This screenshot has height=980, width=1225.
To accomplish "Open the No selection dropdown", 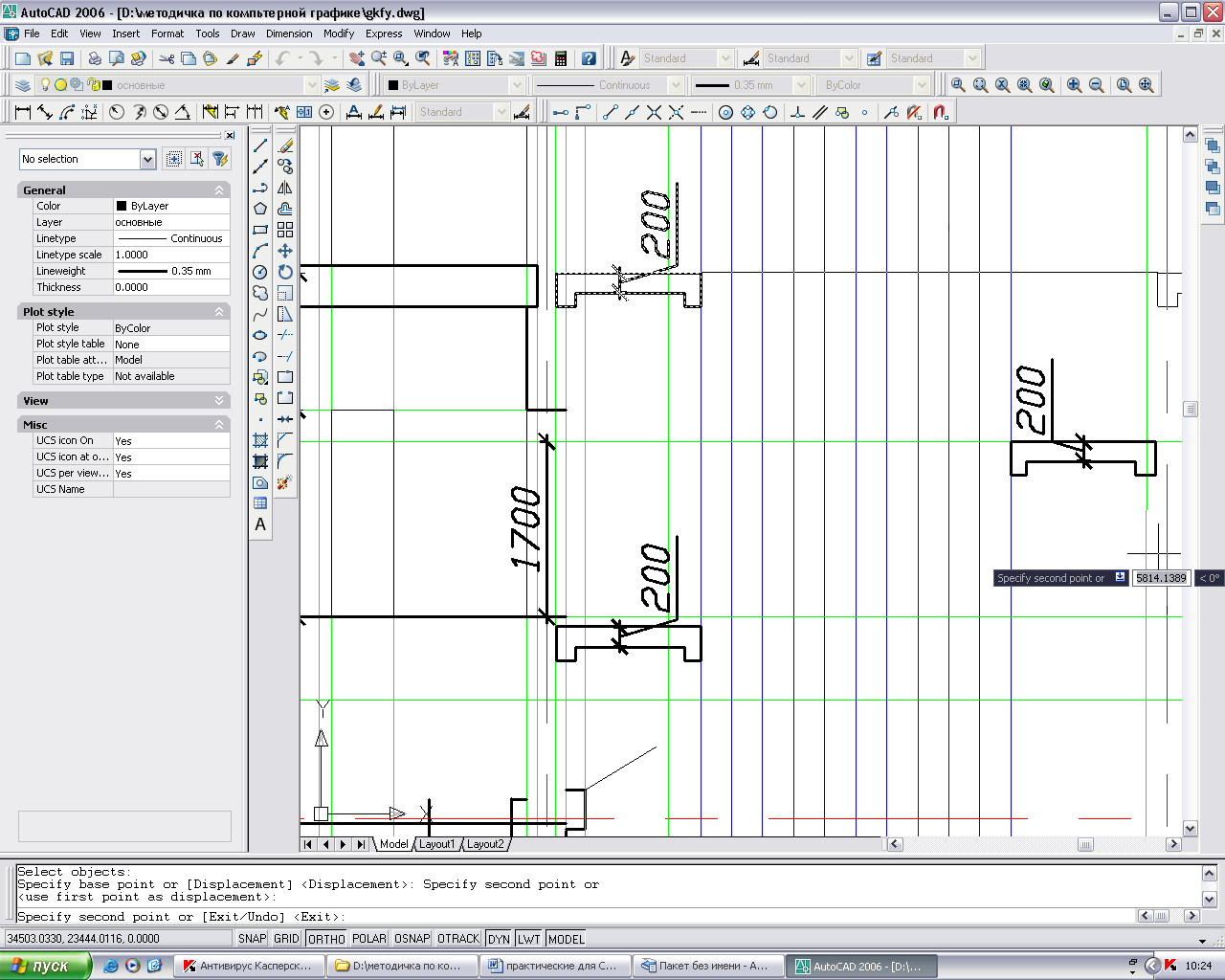I will [147, 159].
